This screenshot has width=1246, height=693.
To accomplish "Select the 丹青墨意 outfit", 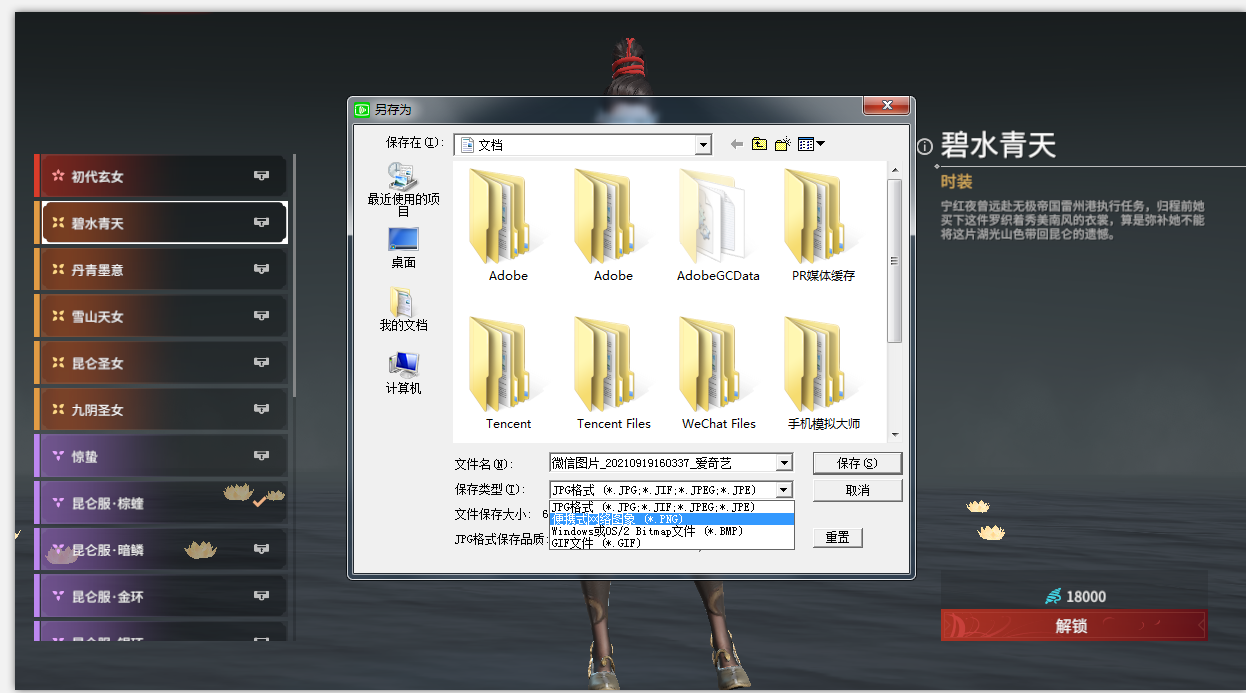I will pyautogui.click(x=161, y=269).
